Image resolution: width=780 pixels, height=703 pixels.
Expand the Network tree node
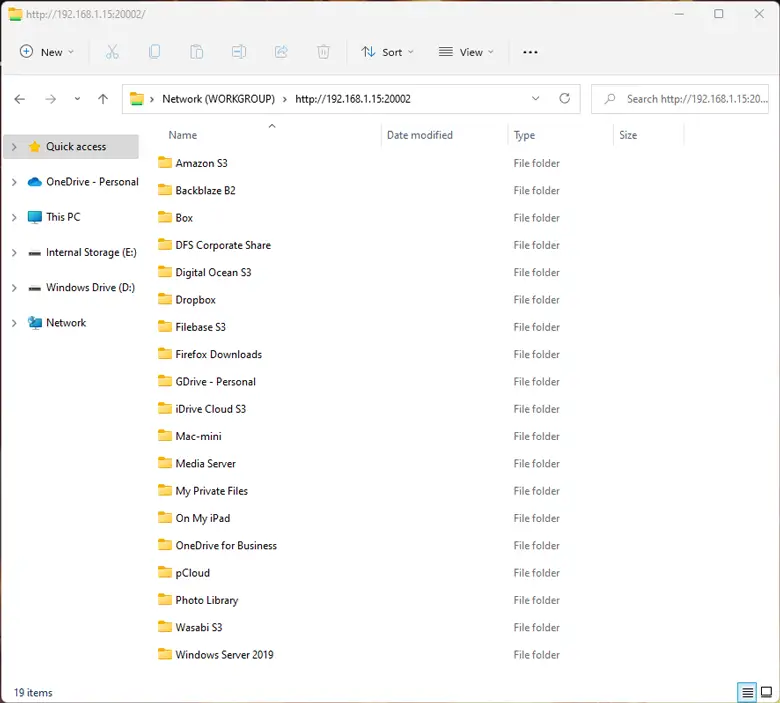14,323
